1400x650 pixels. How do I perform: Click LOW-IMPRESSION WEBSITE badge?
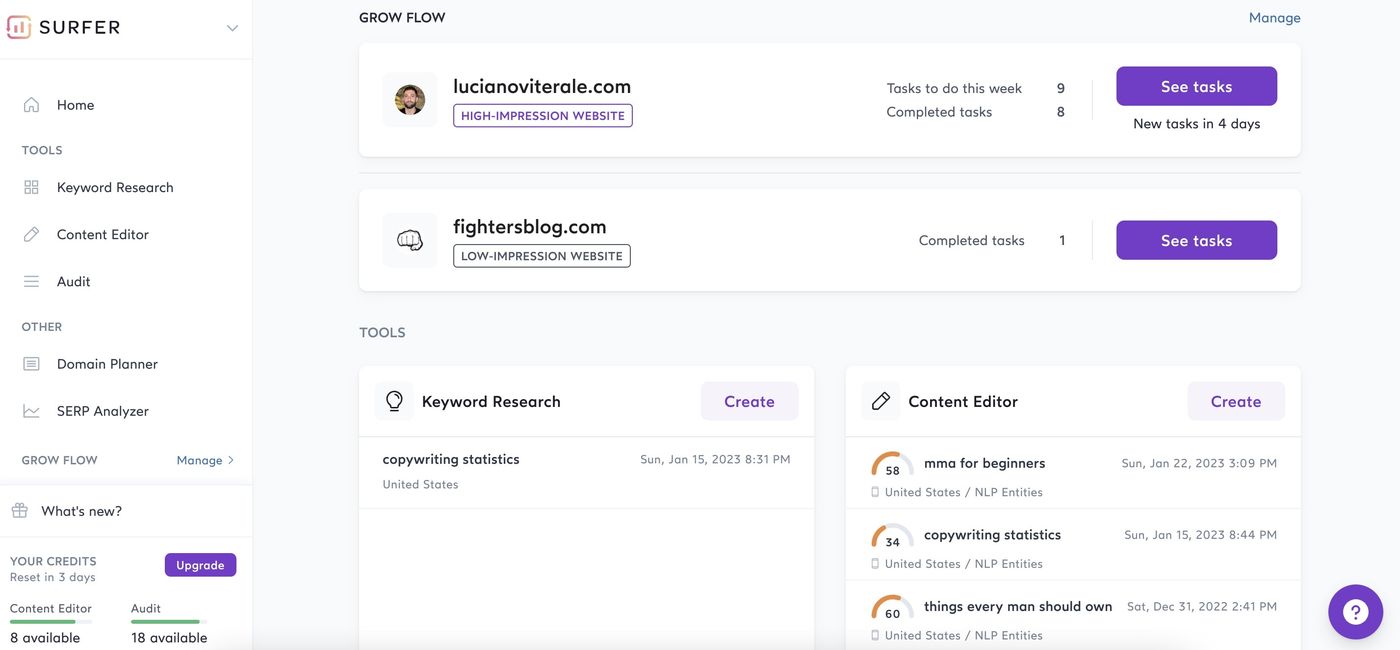tap(542, 256)
